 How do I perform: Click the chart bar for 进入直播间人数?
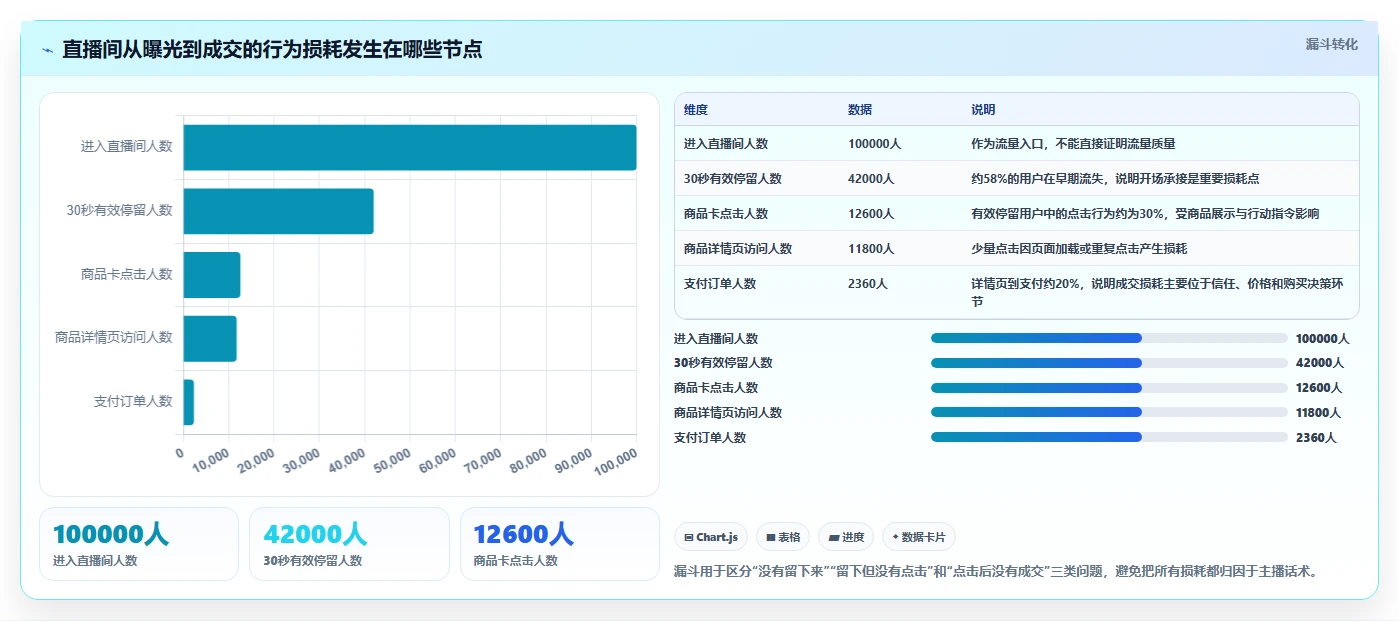click(x=410, y=147)
